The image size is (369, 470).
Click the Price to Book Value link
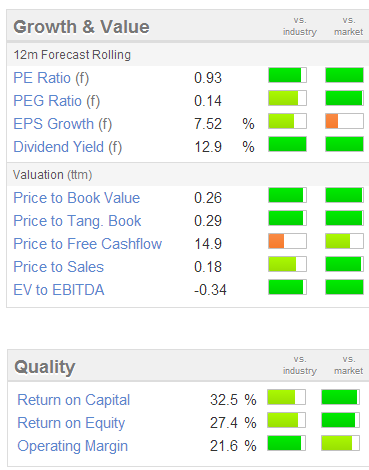click(77, 198)
